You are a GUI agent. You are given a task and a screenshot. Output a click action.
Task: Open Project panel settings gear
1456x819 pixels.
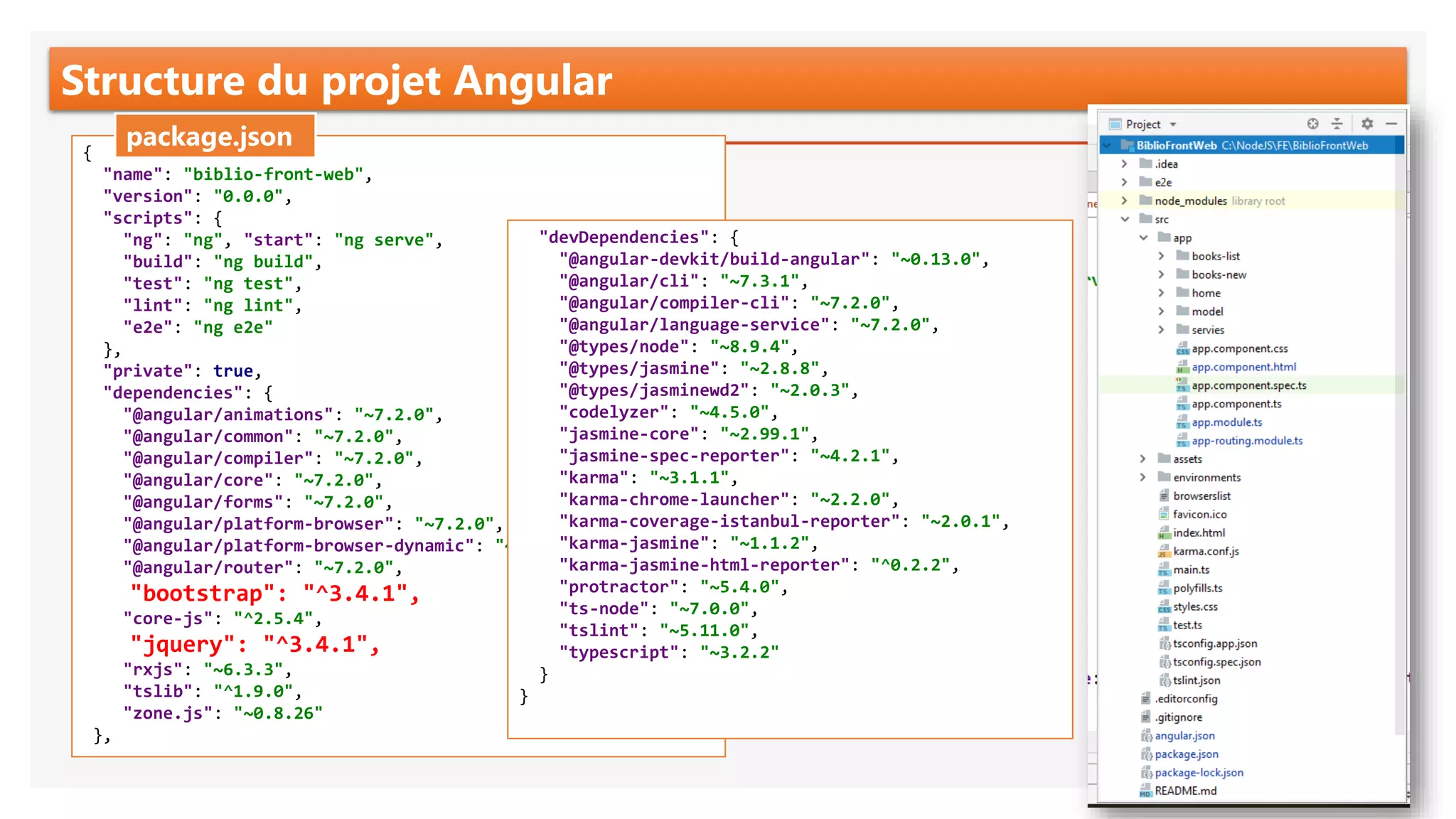(1367, 124)
